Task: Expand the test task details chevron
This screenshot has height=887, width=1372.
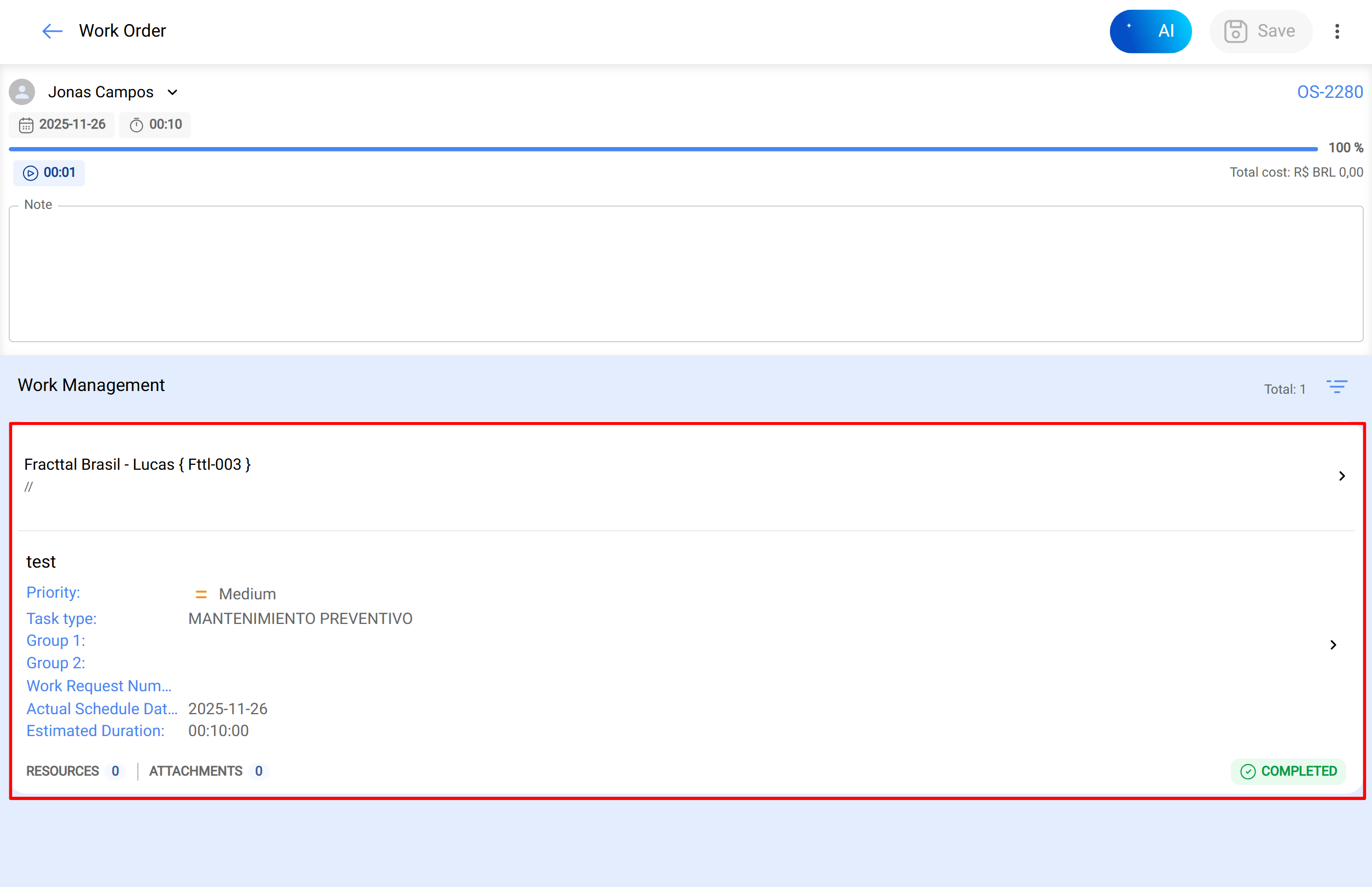Action: click(1333, 645)
